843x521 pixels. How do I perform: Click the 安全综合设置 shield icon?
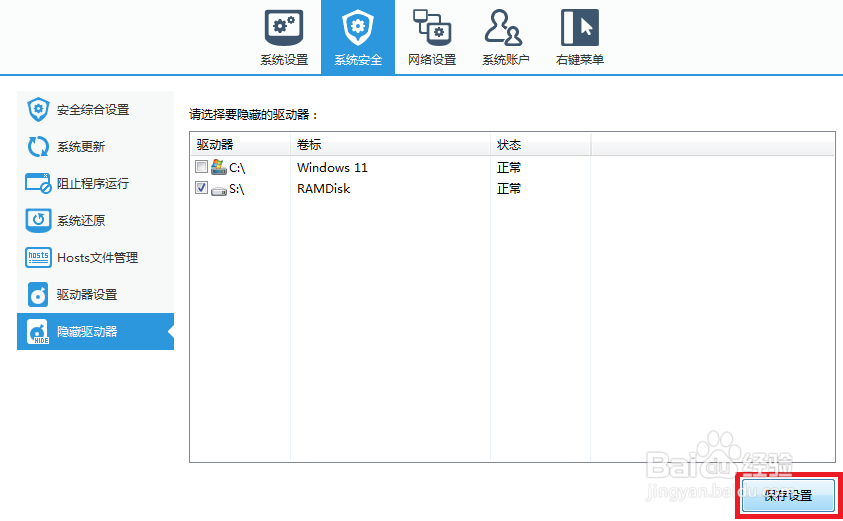38,110
